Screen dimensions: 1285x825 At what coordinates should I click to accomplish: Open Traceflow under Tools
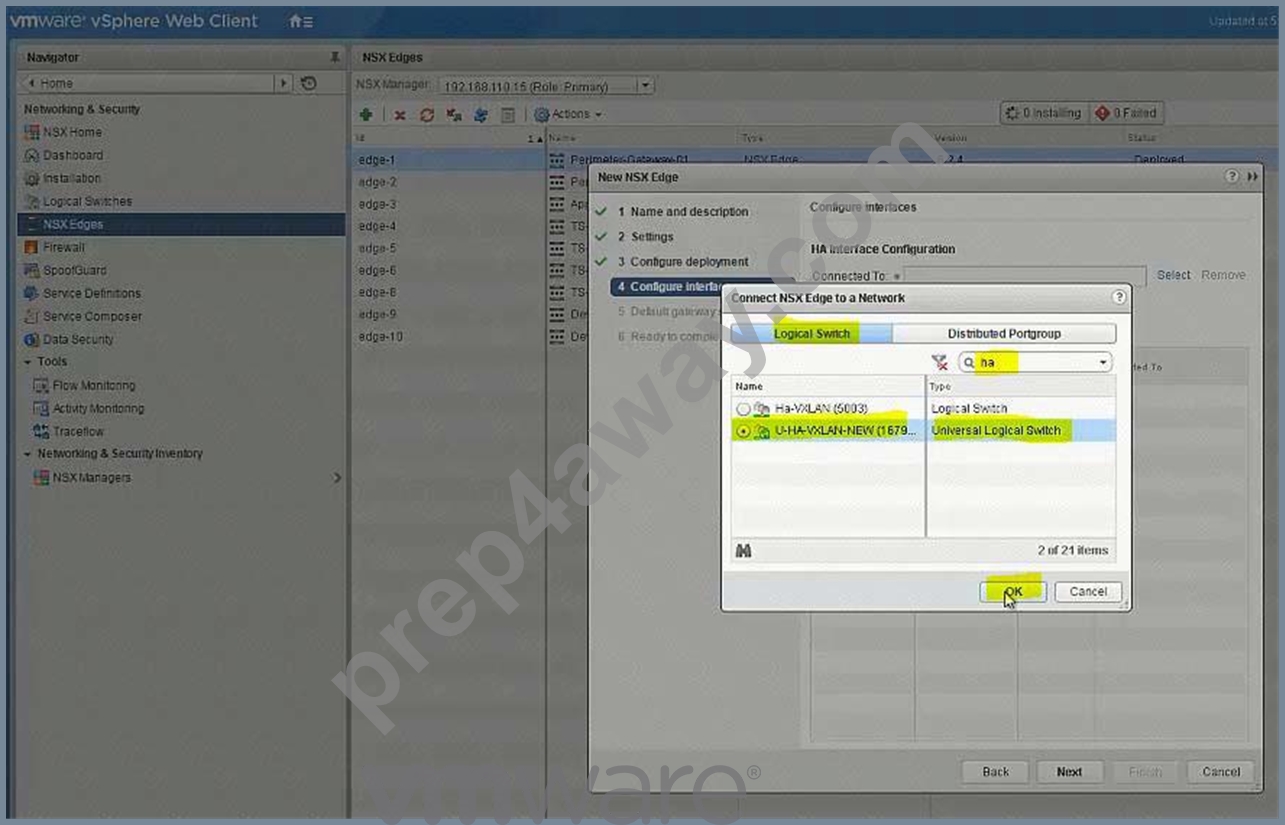pos(78,431)
